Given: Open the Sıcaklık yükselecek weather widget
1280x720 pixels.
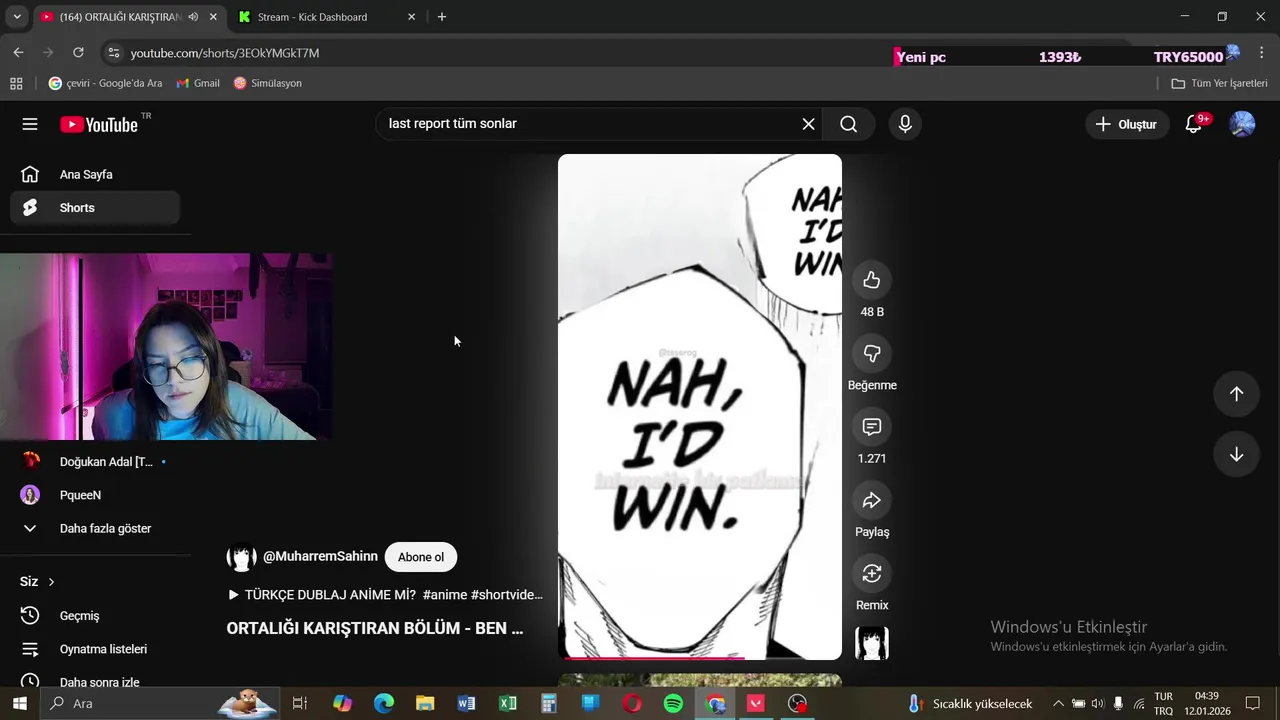Looking at the screenshot, I should (x=970, y=703).
